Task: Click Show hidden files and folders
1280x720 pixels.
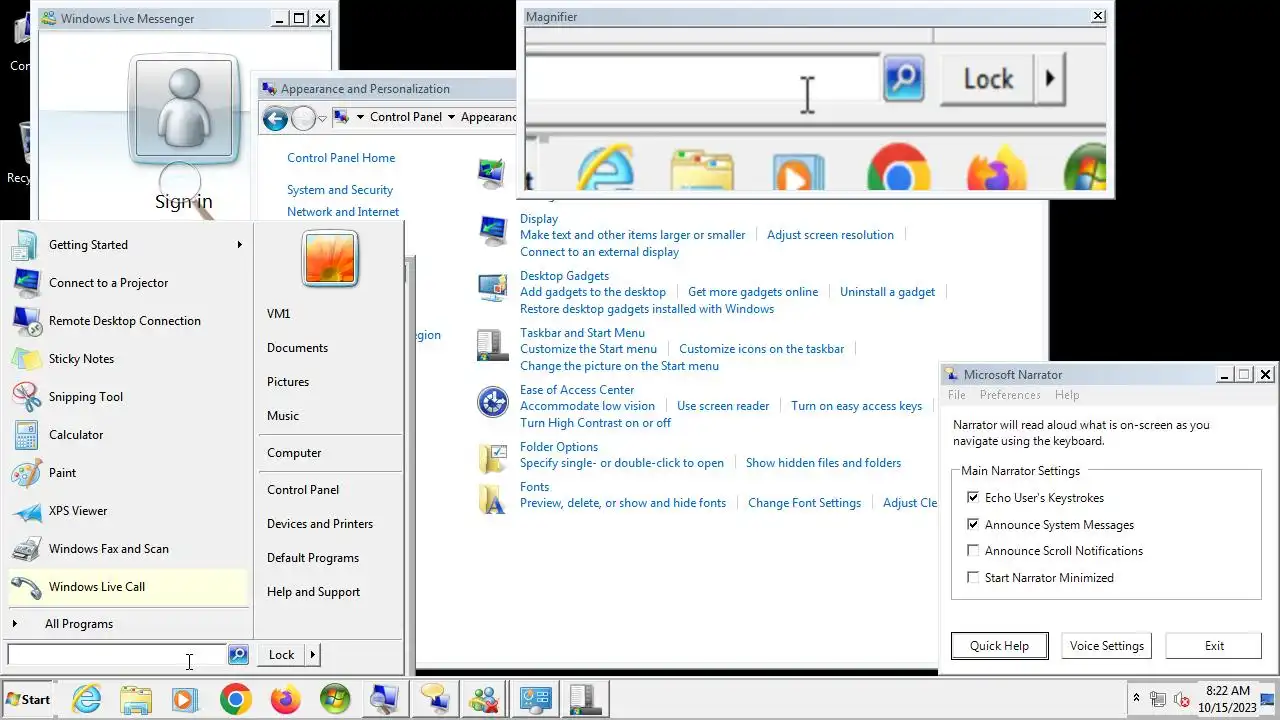Action: tap(823, 463)
